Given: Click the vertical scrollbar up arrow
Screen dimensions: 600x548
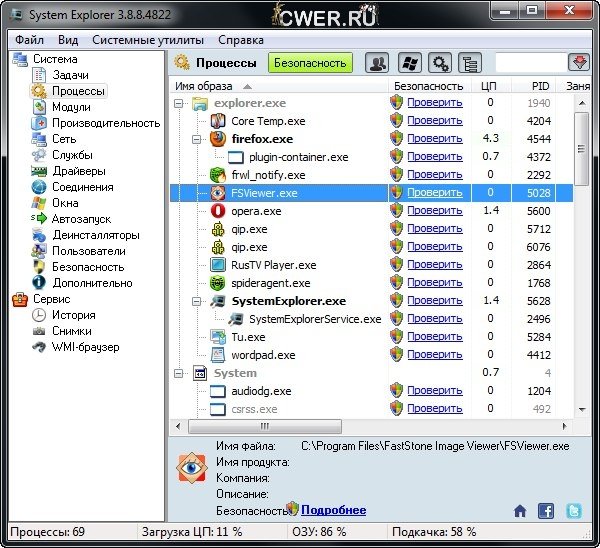Looking at the screenshot, I should point(582,103).
